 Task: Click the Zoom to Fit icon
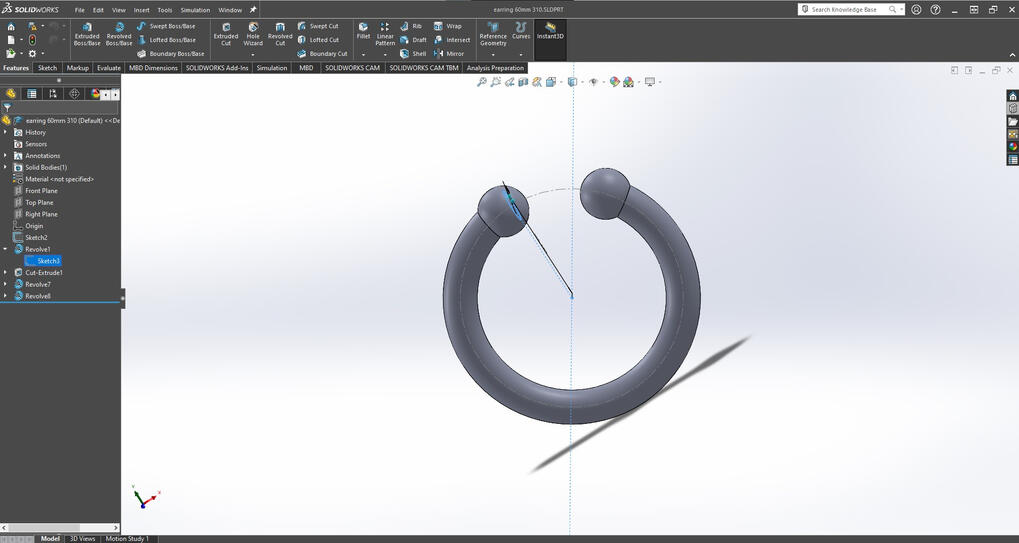click(x=482, y=82)
